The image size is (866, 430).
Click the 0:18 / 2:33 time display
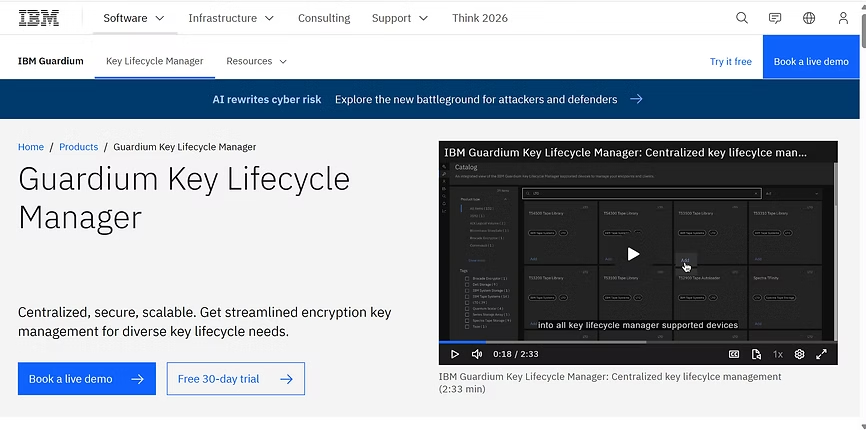point(516,354)
